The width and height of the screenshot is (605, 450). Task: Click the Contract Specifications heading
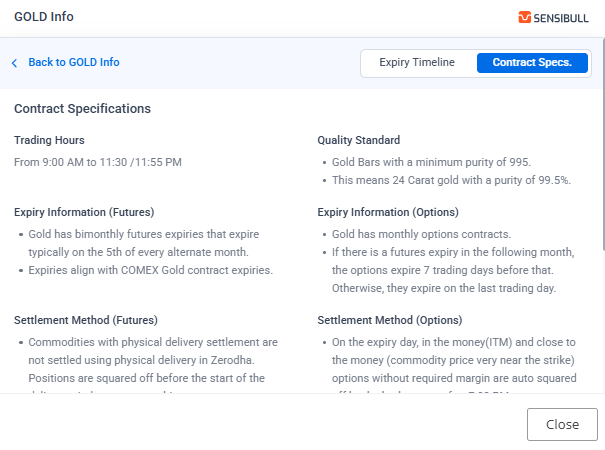point(82,108)
